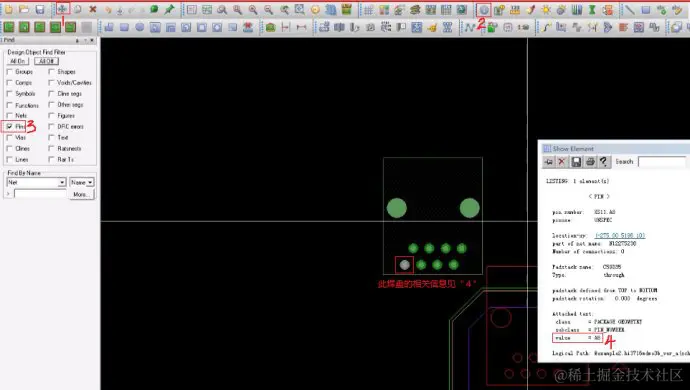The image size is (690, 390).
Task: Check the DRC errors filter checkbox
Action: (51, 126)
